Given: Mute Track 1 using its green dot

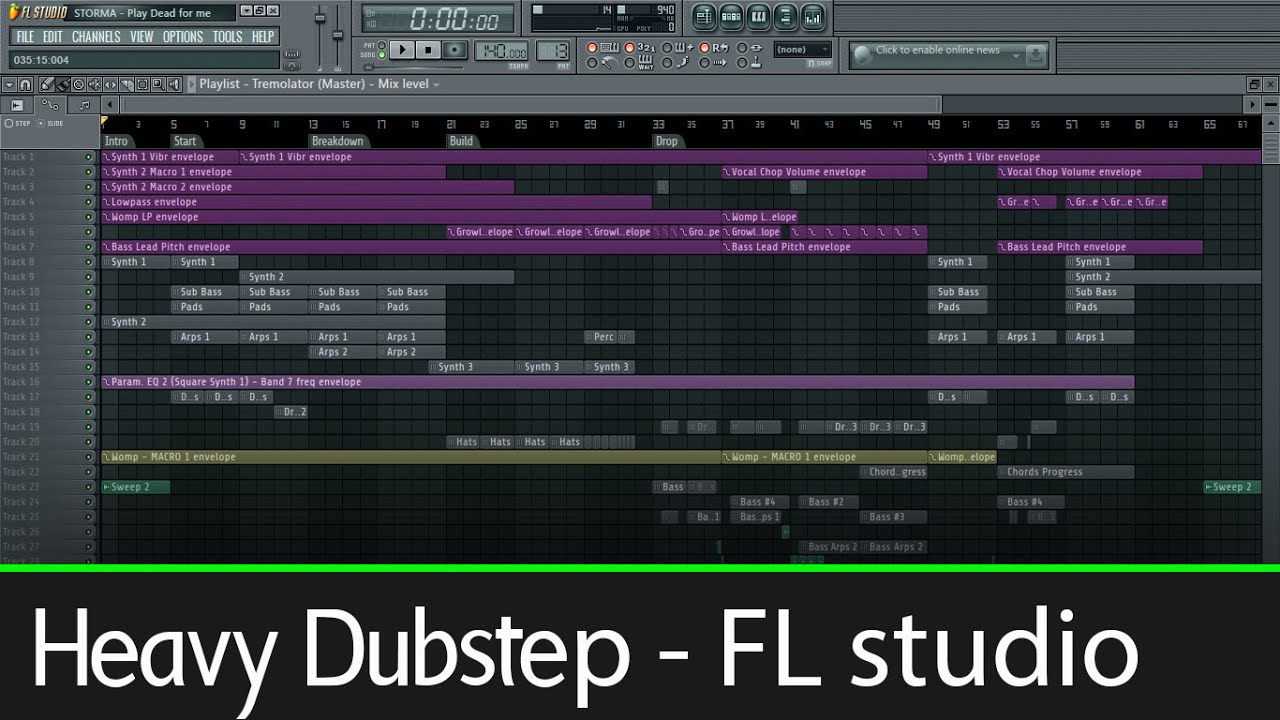Looking at the screenshot, I should [88, 157].
